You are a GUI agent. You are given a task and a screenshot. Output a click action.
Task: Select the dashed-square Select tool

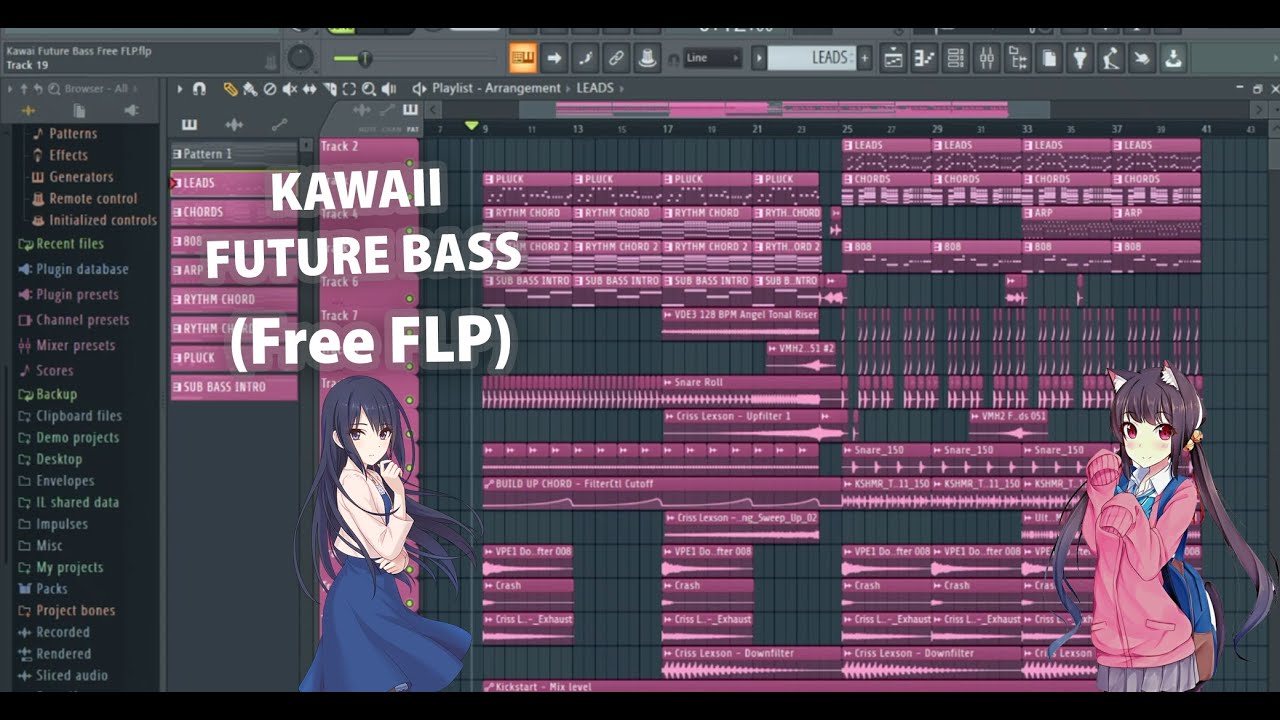click(x=349, y=89)
